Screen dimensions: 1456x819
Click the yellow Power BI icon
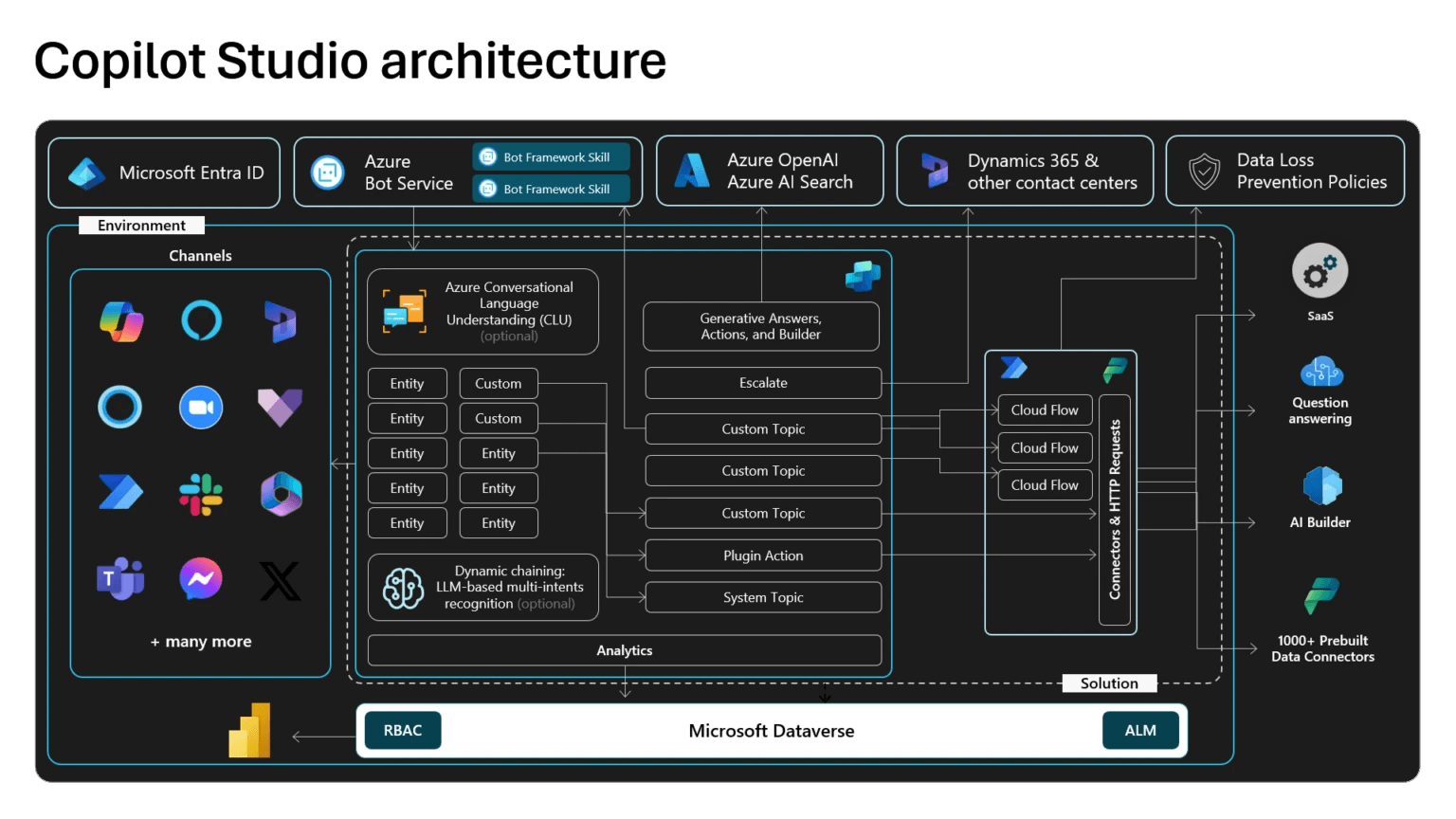click(x=250, y=731)
